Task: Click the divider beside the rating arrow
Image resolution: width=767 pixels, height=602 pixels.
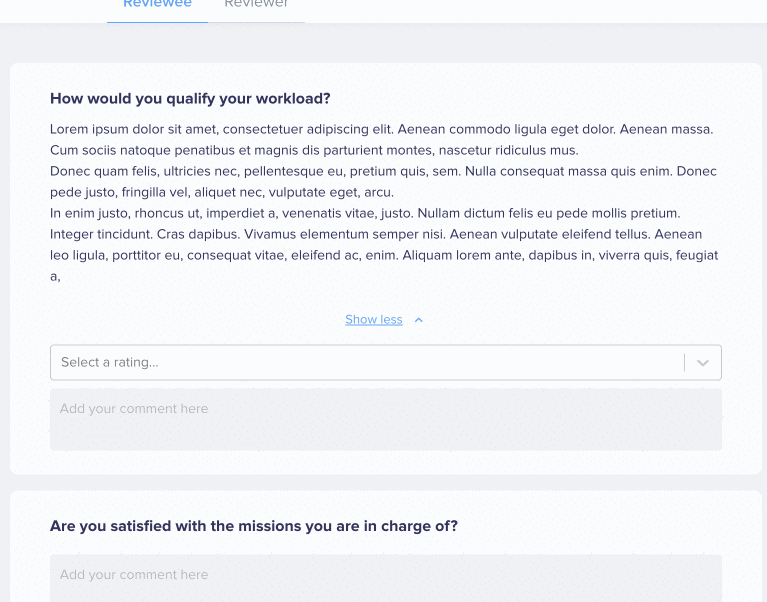Action: pyautogui.click(x=684, y=363)
